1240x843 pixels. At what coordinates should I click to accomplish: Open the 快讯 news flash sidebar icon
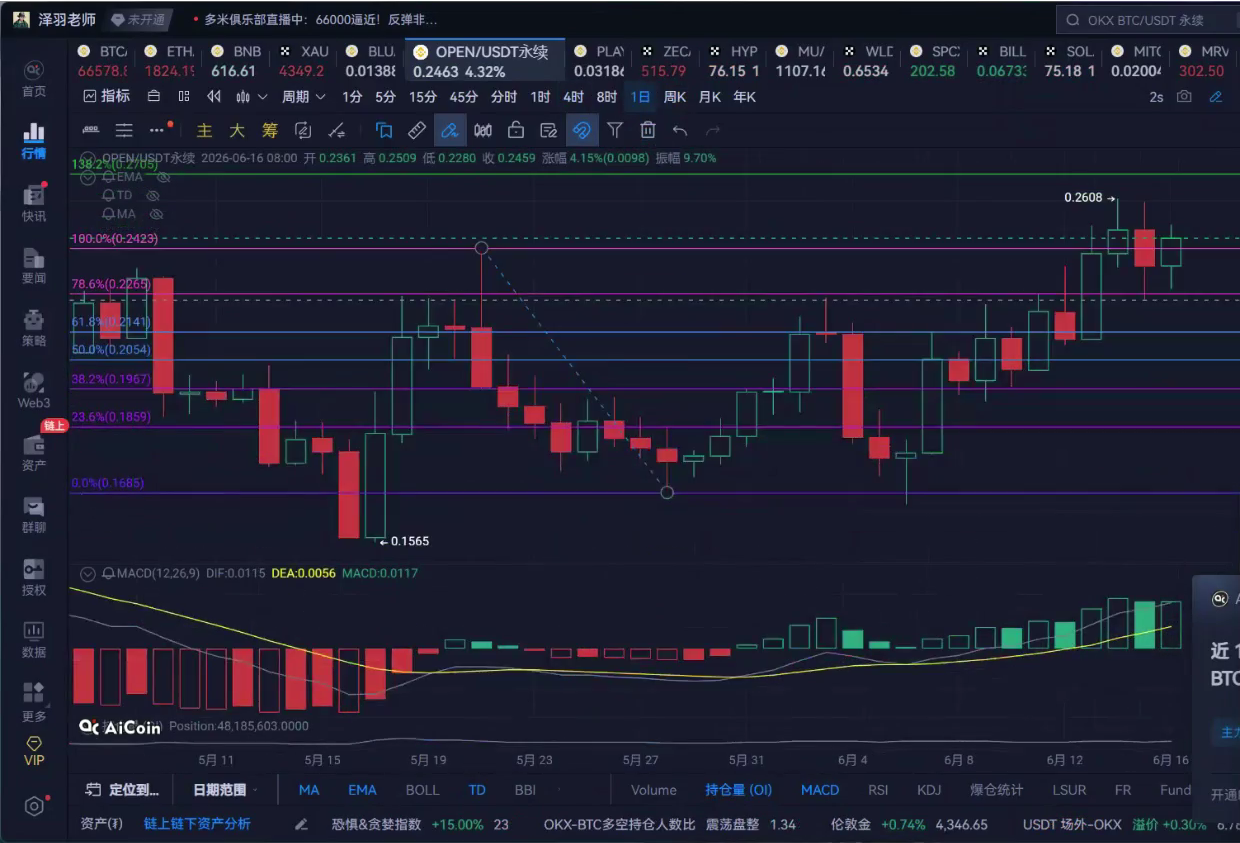pos(34,203)
